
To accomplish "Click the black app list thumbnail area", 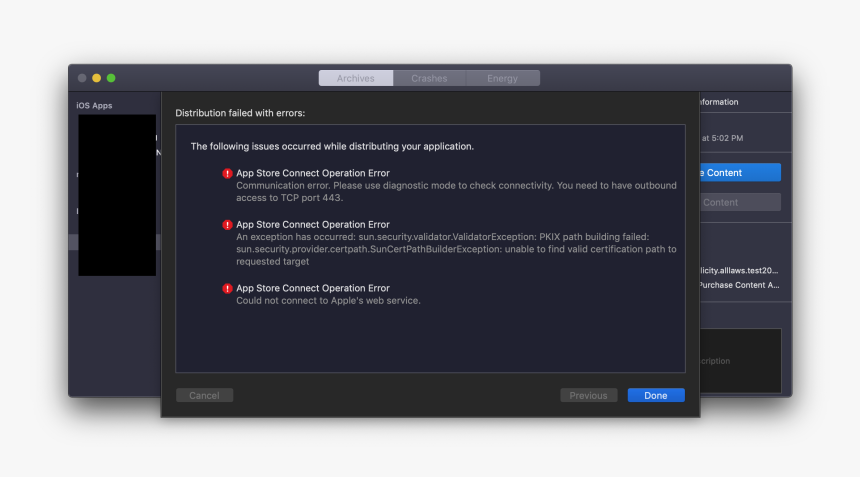I will click(x=117, y=195).
